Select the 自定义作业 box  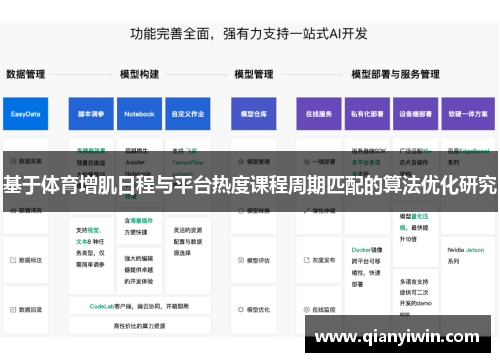point(188,114)
